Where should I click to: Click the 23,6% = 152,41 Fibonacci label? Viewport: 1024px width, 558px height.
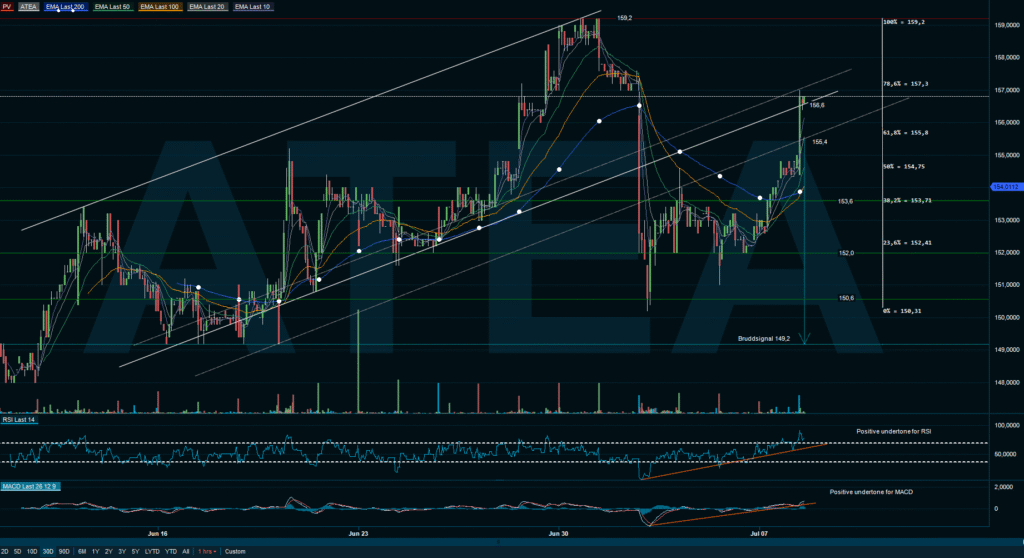(x=907, y=242)
